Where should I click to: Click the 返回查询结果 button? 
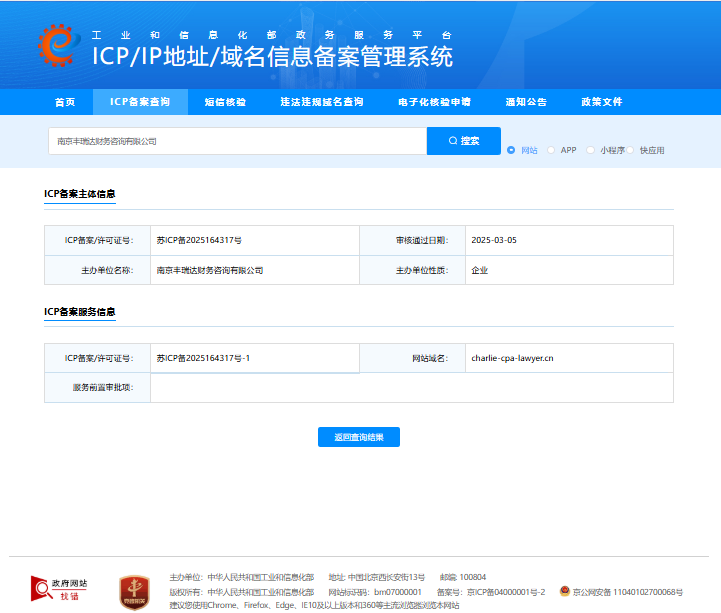359,437
